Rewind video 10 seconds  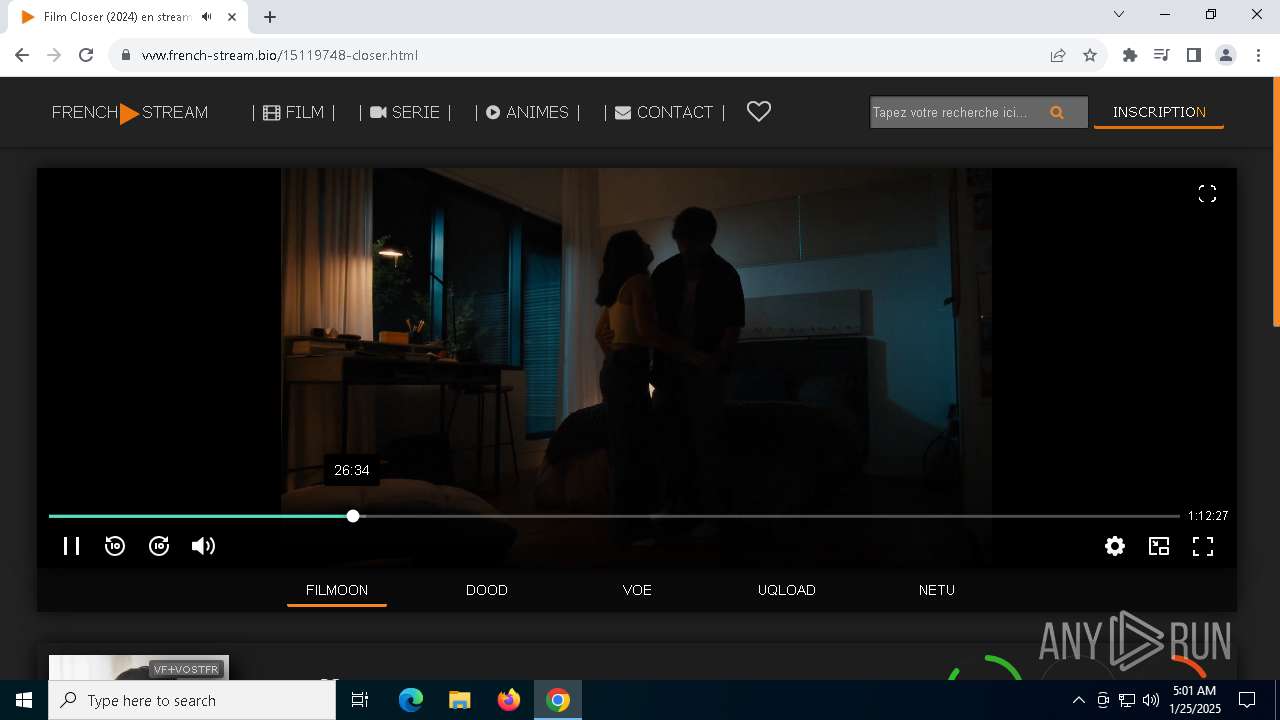tap(115, 546)
